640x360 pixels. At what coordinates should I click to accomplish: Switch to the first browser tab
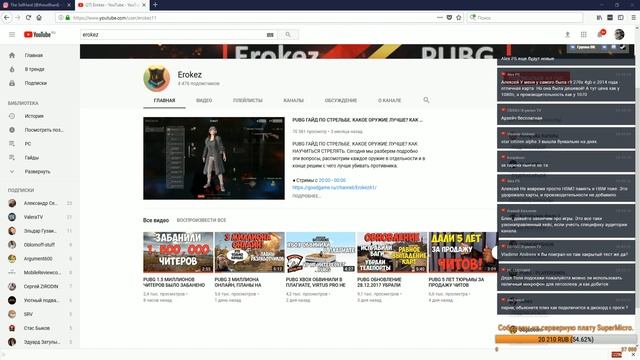tap(36, 5)
